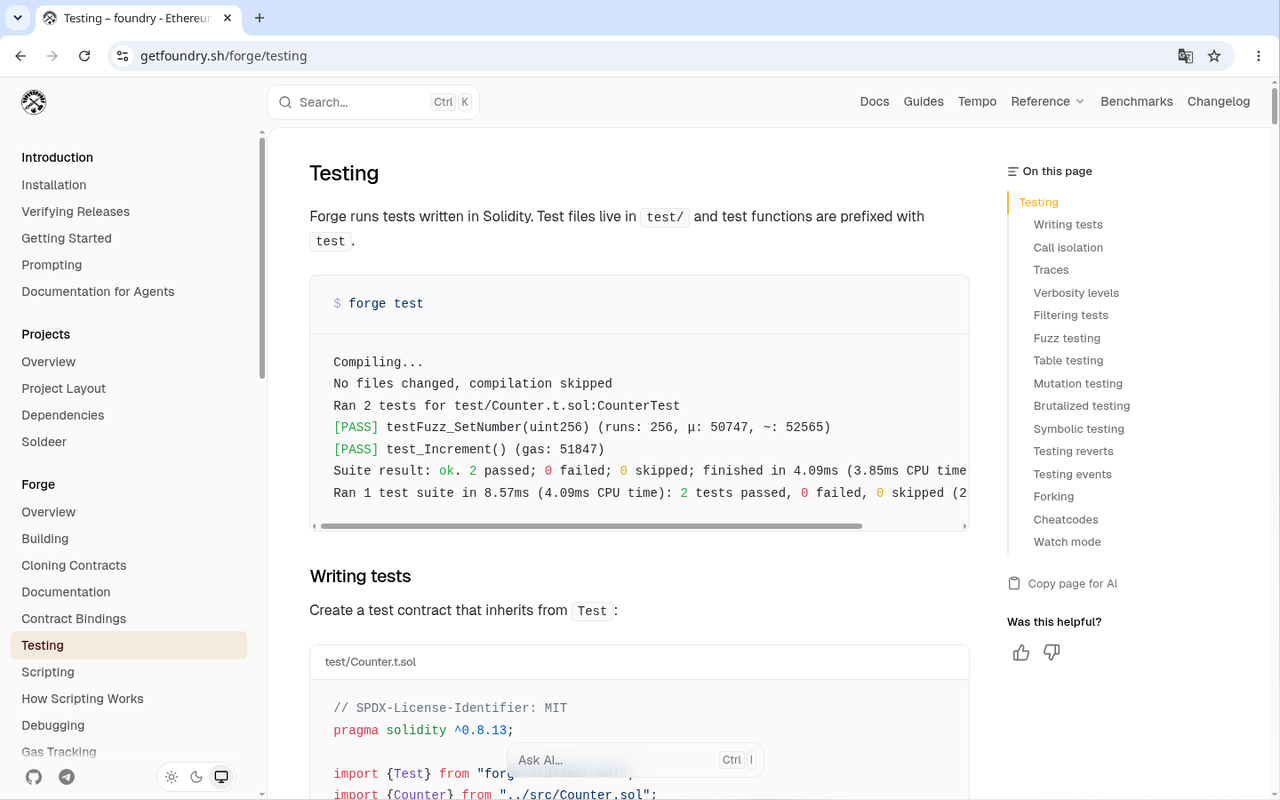The width and height of the screenshot is (1280, 800).
Task: Click the address bar URL
Action: pyautogui.click(x=223, y=56)
